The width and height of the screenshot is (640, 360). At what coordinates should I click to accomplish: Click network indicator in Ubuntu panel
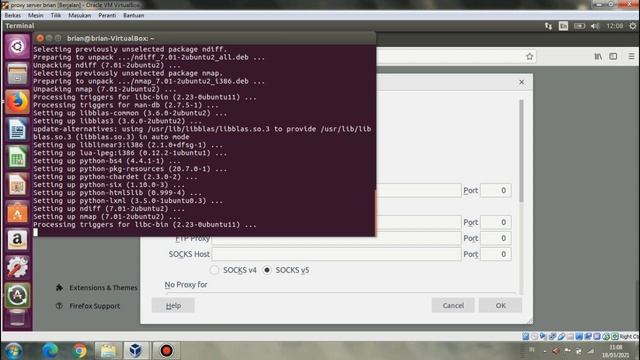548,26
